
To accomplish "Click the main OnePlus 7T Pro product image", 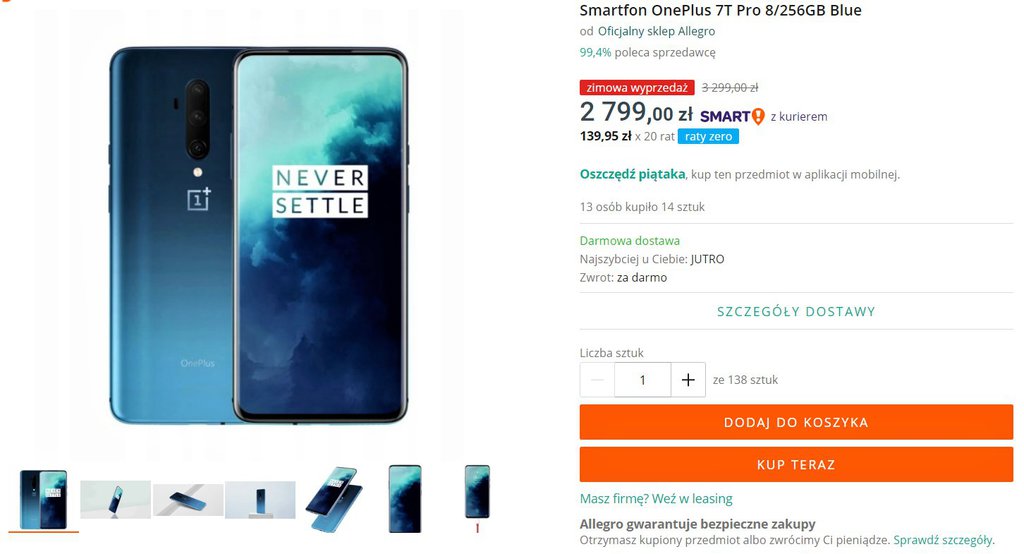I will [258, 235].
